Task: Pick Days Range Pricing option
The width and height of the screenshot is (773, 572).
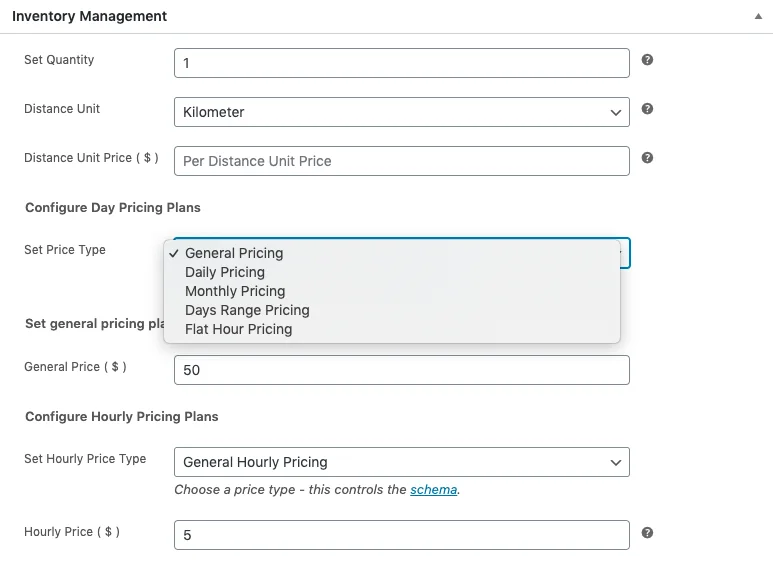Action: (x=247, y=310)
